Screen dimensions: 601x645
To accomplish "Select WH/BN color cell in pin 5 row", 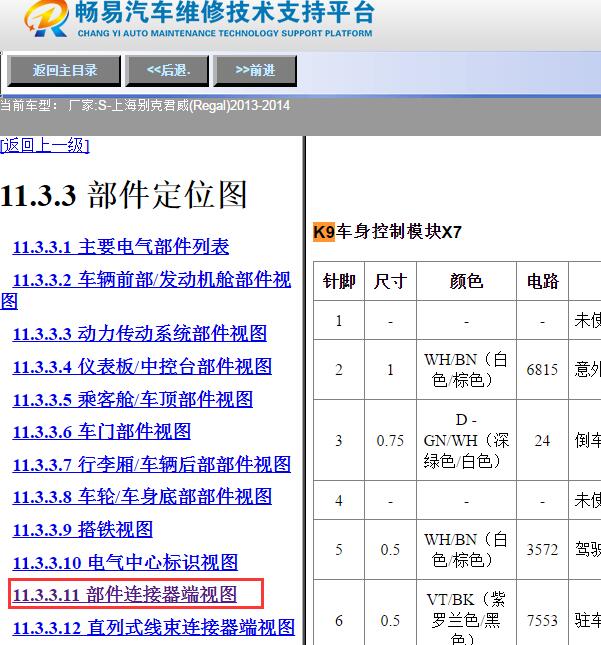I will click(x=466, y=550).
